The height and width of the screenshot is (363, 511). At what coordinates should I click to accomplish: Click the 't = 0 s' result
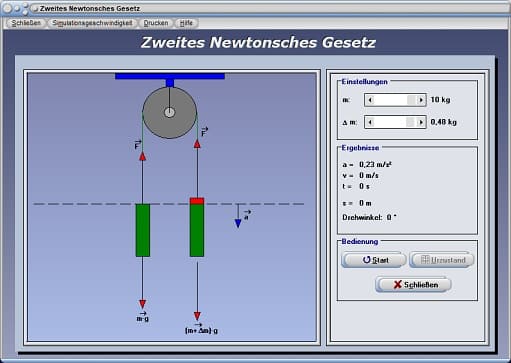356,186
